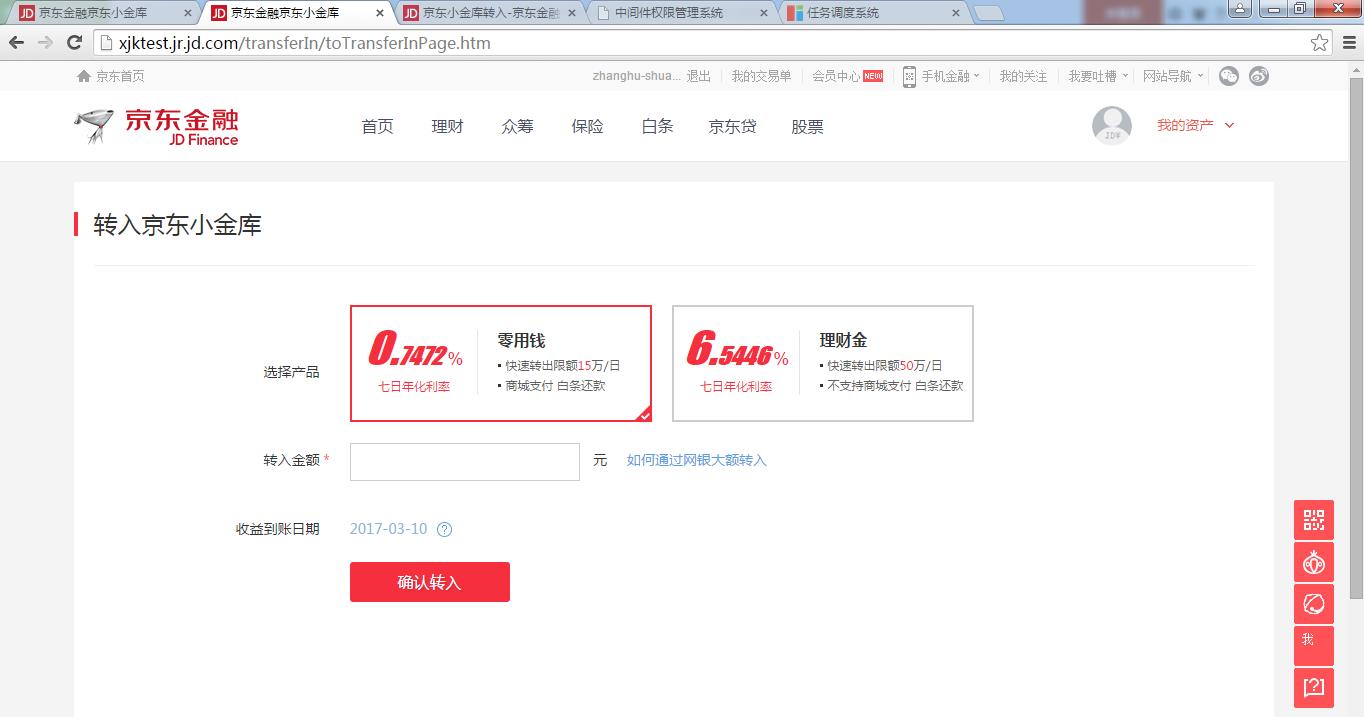Click the 退出 logout link

pos(699,76)
